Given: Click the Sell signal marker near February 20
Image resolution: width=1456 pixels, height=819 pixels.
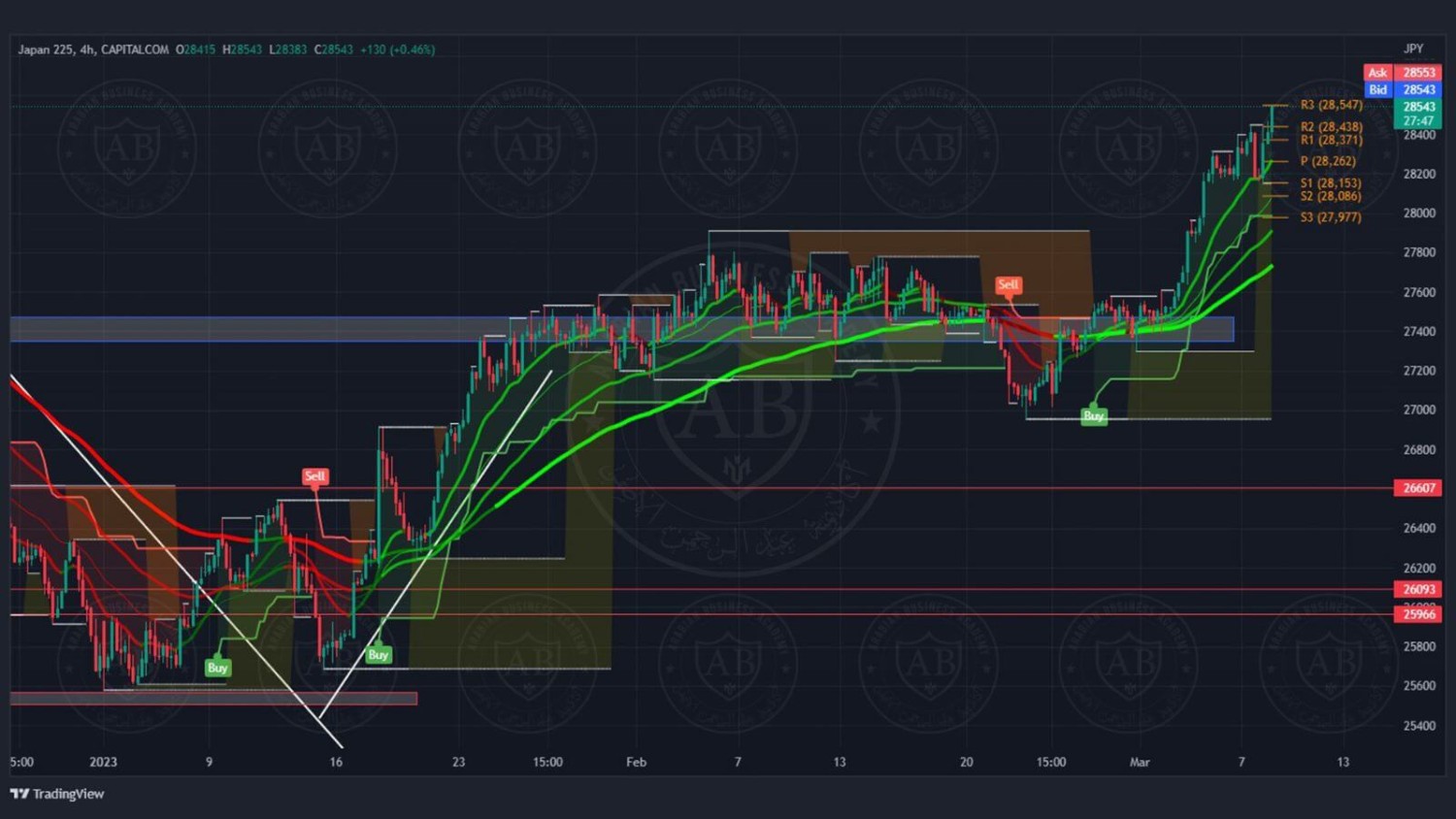Looking at the screenshot, I should point(1009,284).
